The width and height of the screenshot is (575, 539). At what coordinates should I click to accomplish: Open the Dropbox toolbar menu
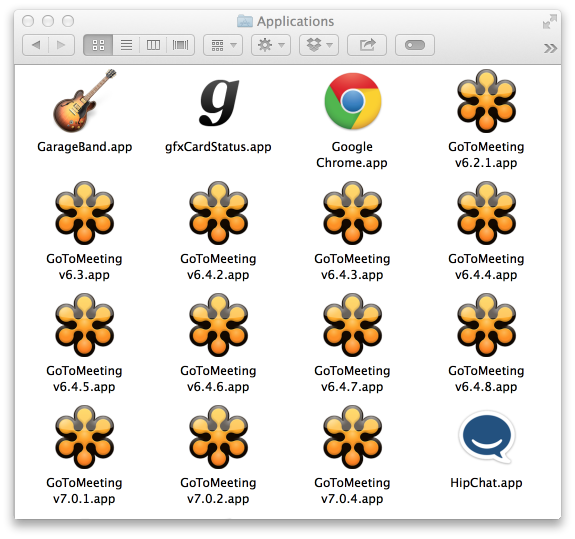[x=319, y=45]
